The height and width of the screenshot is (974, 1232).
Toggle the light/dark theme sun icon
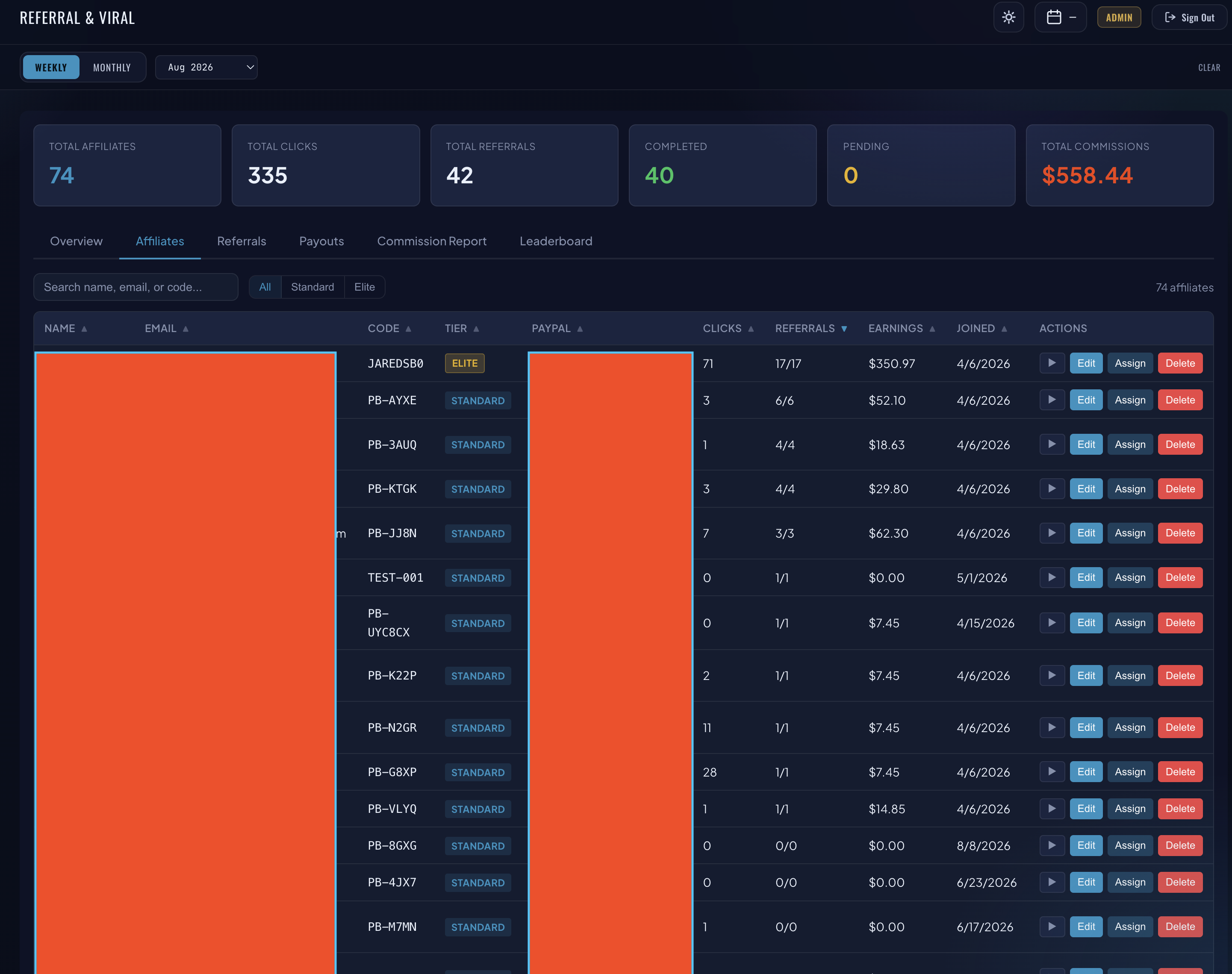point(1008,18)
